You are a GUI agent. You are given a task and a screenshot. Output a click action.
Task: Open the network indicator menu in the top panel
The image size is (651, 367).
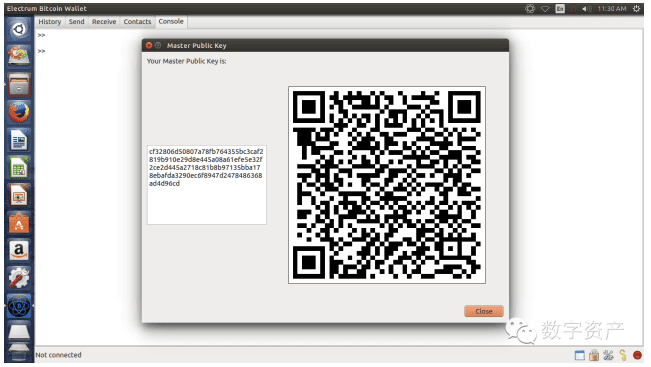point(545,9)
